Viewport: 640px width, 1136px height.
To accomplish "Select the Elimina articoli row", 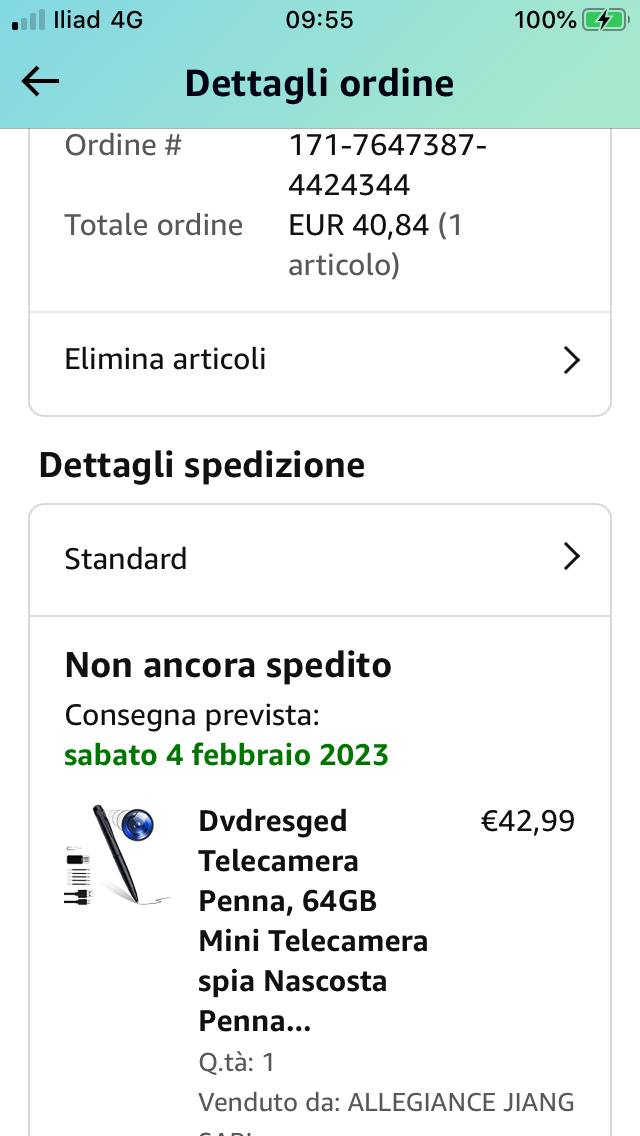I will coord(320,359).
